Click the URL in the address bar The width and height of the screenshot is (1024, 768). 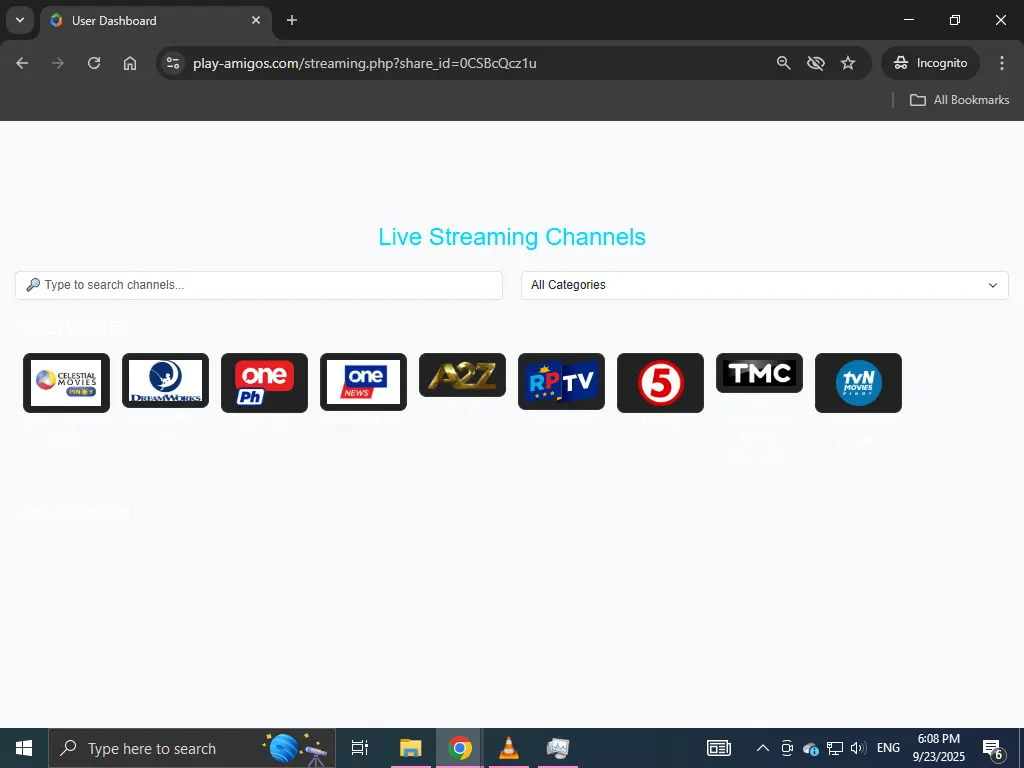tap(364, 63)
